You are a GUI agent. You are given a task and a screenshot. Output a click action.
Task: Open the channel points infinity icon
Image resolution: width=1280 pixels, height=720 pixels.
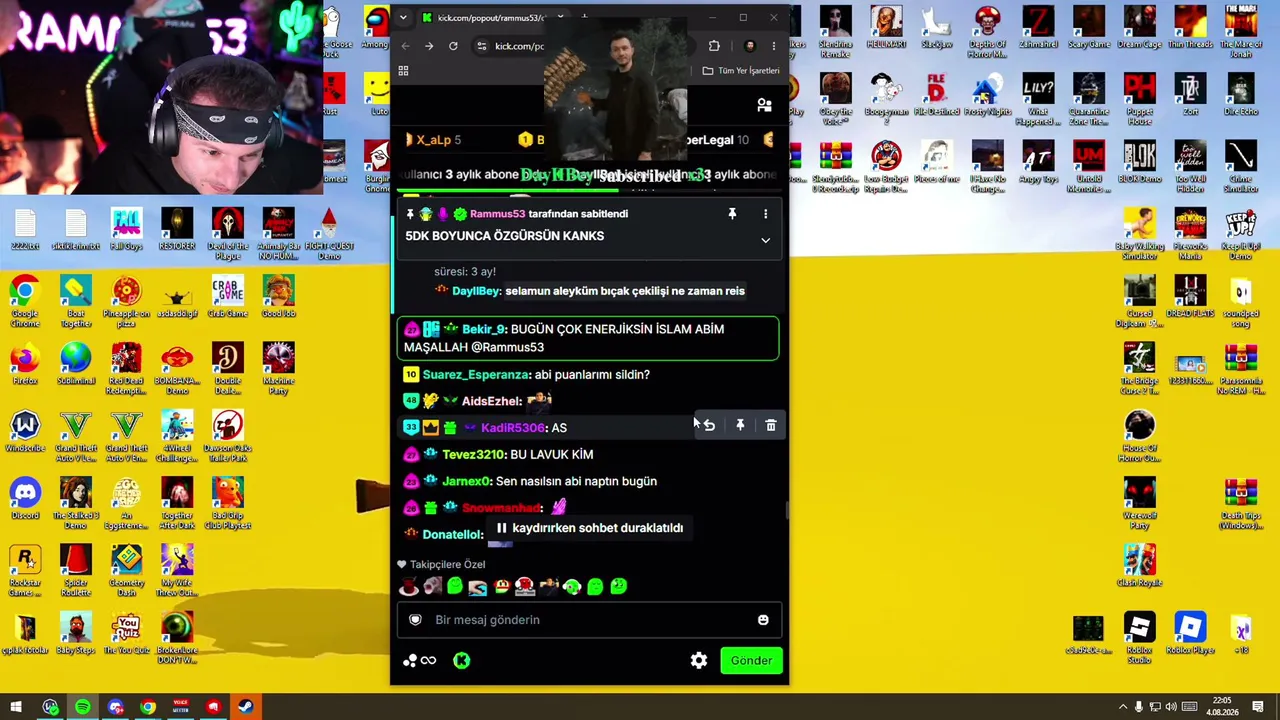pos(428,660)
